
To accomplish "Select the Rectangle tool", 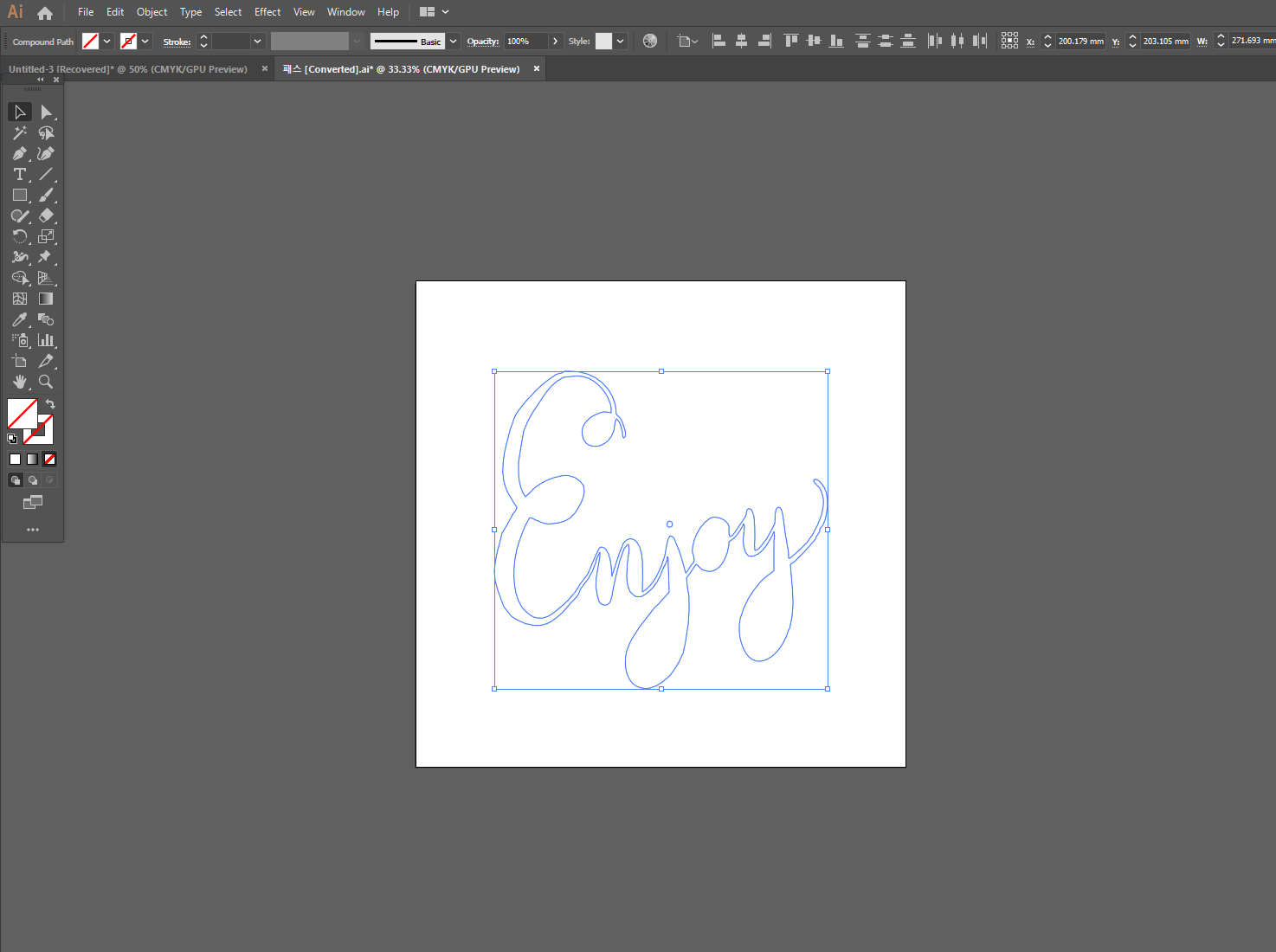I will tap(20, 195).
